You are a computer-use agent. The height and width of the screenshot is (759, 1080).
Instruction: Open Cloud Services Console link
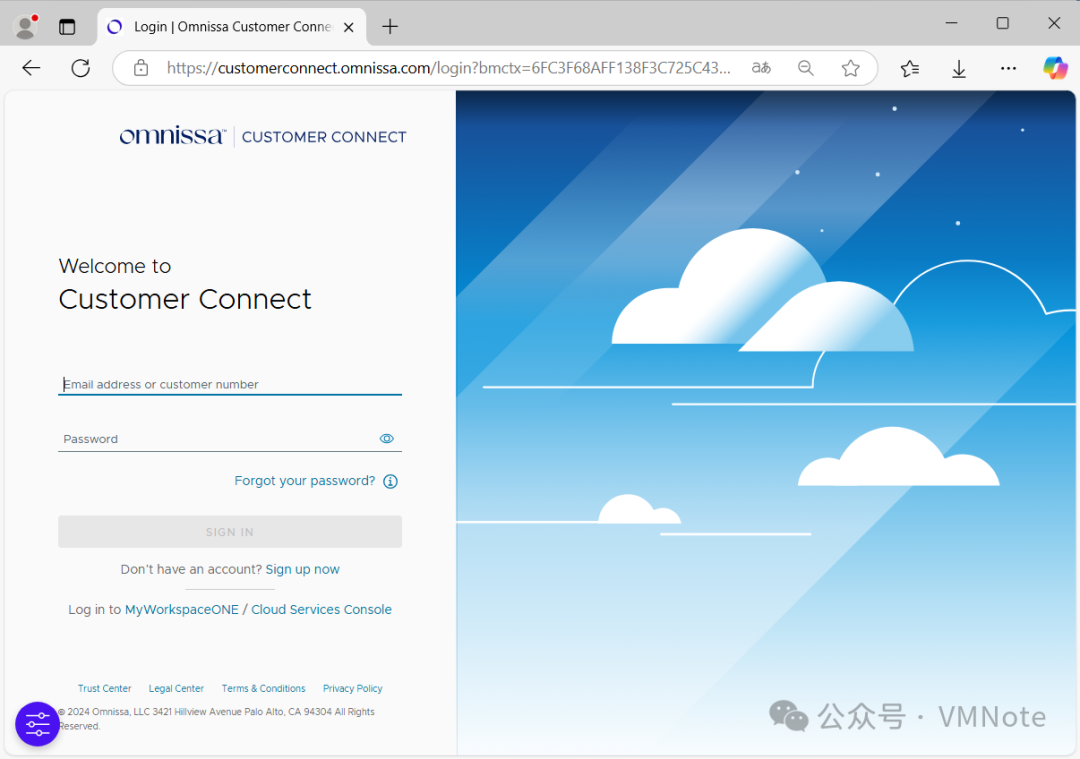[x=321, y=610]
